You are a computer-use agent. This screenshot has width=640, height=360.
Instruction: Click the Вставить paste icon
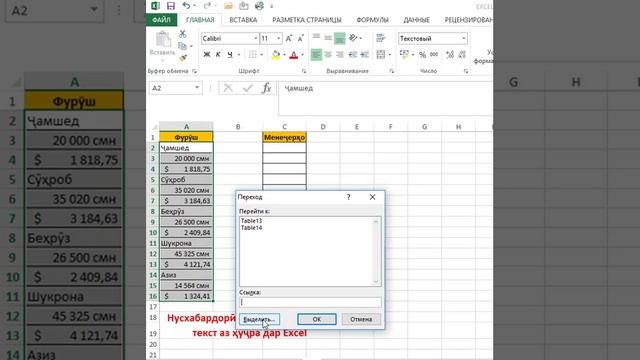click(163, 40)
